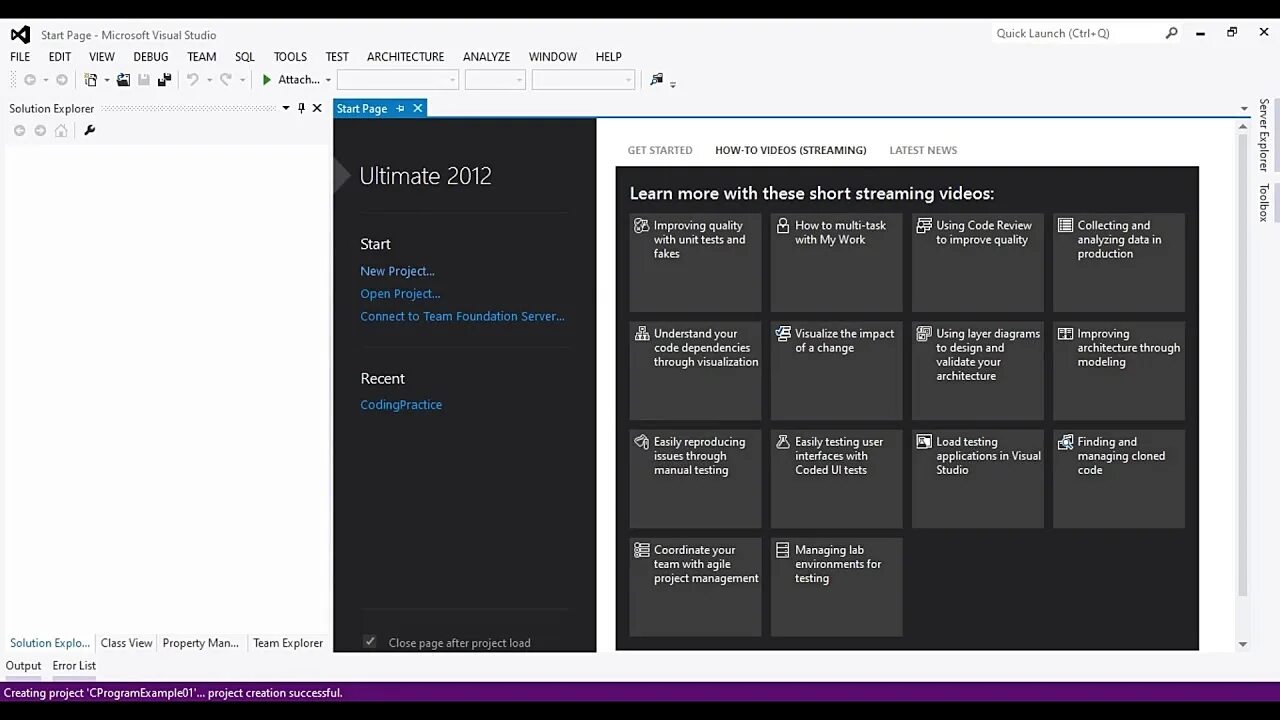Click icon on 'Improving quality with unit tests' tile
The image size is (1280, 720).
[x=642, y=226]
